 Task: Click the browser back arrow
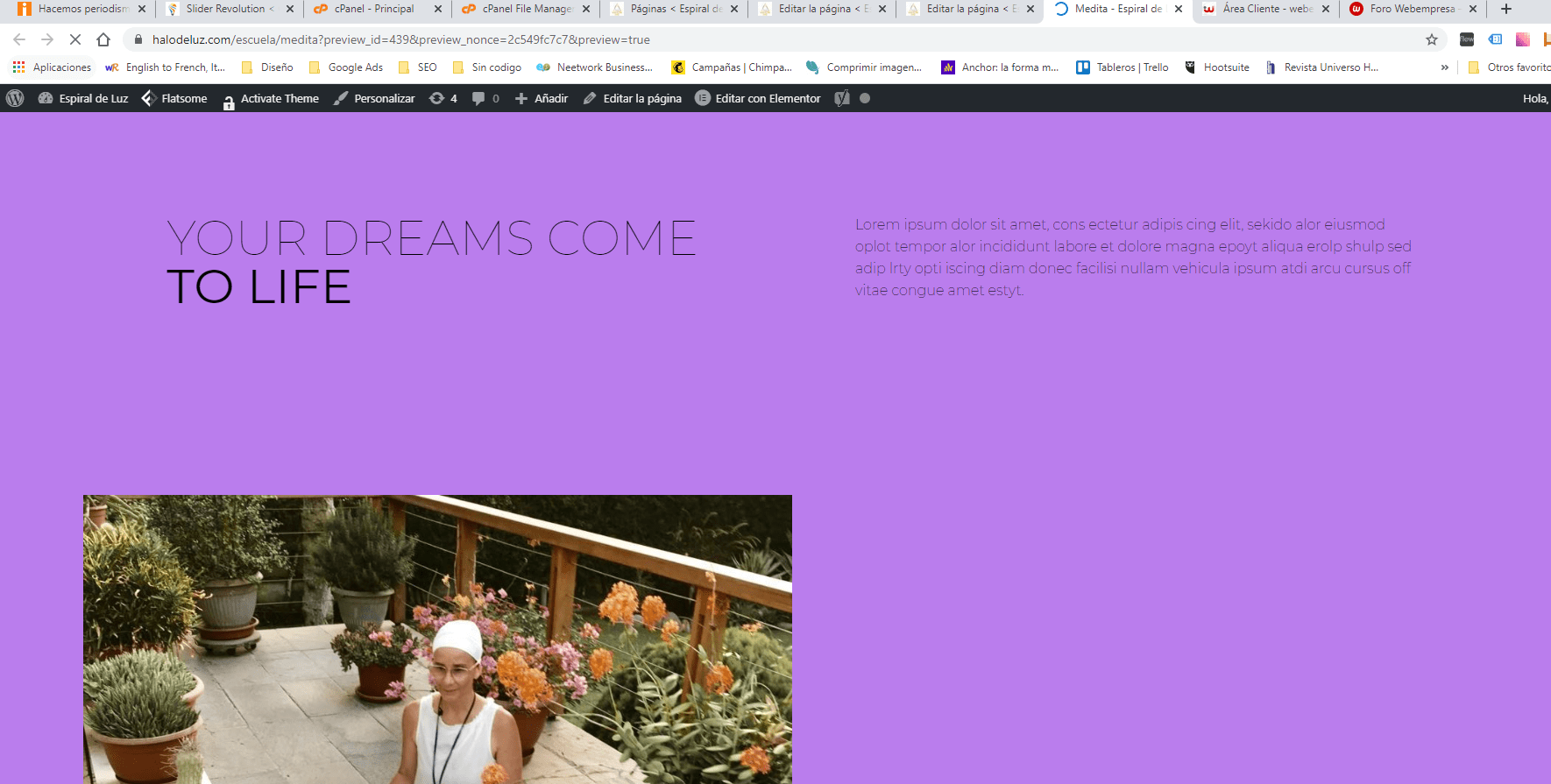[19, 39]
